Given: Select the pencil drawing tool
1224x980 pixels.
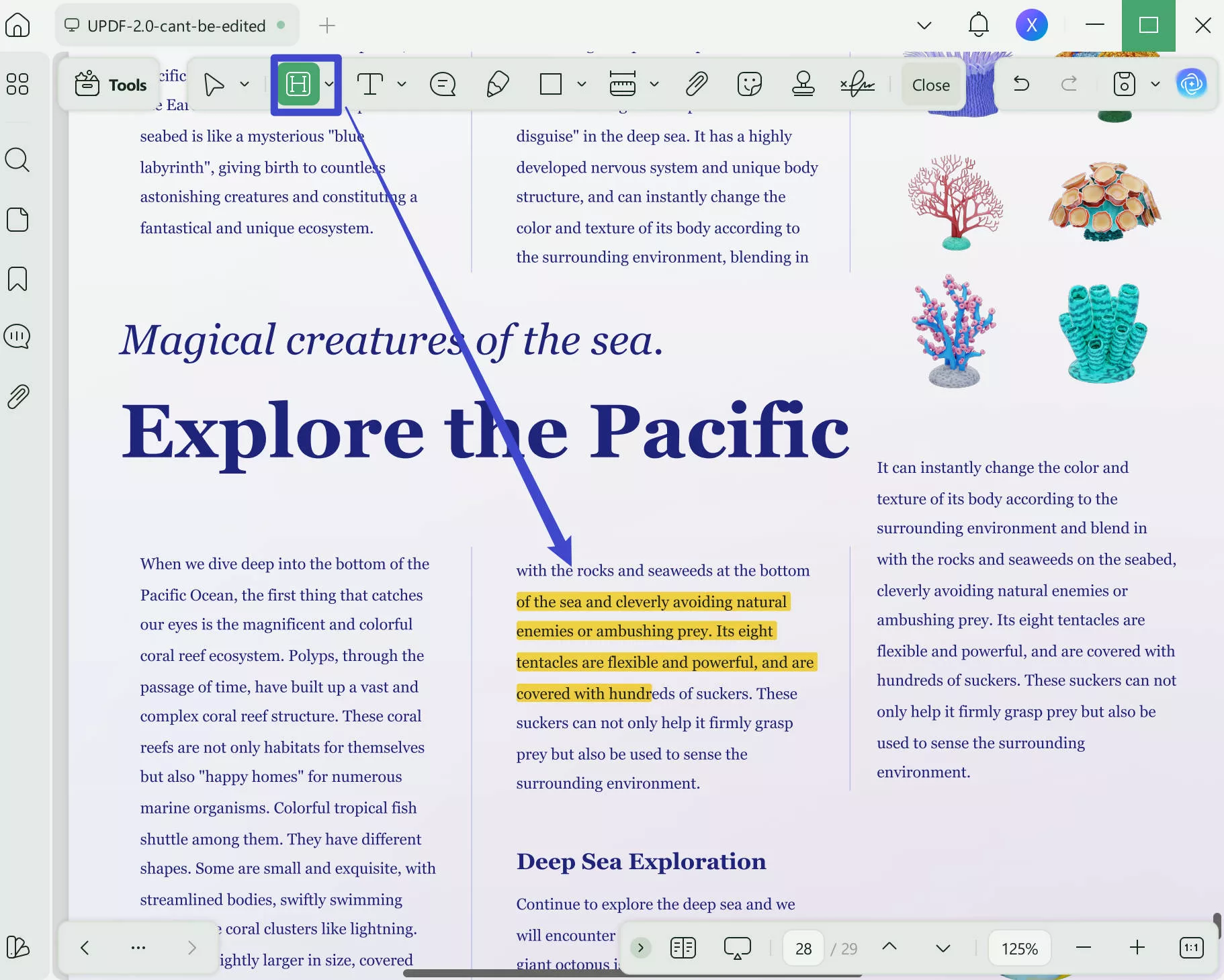Looking at the screenshot, I should coord(497,85).
